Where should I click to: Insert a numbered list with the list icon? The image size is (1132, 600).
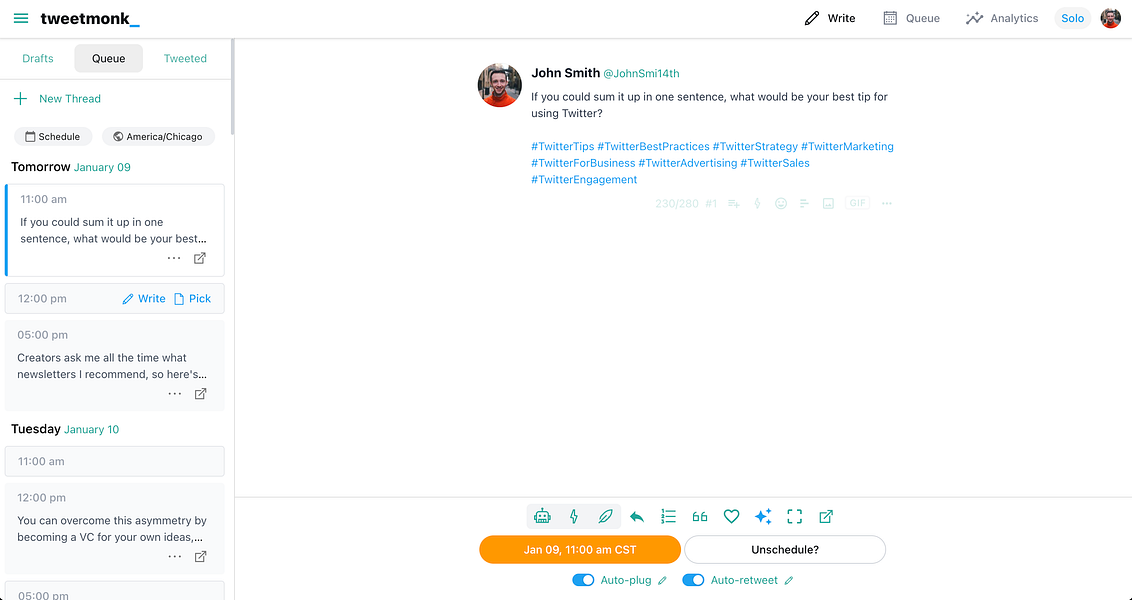pos(668,516)
